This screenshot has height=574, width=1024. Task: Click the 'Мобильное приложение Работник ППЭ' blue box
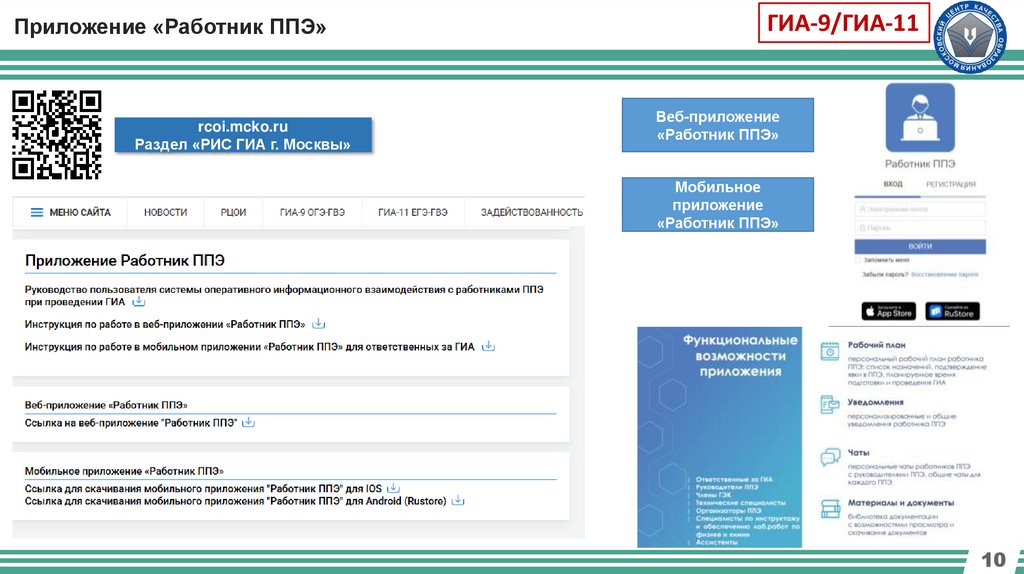click(718, 204)
